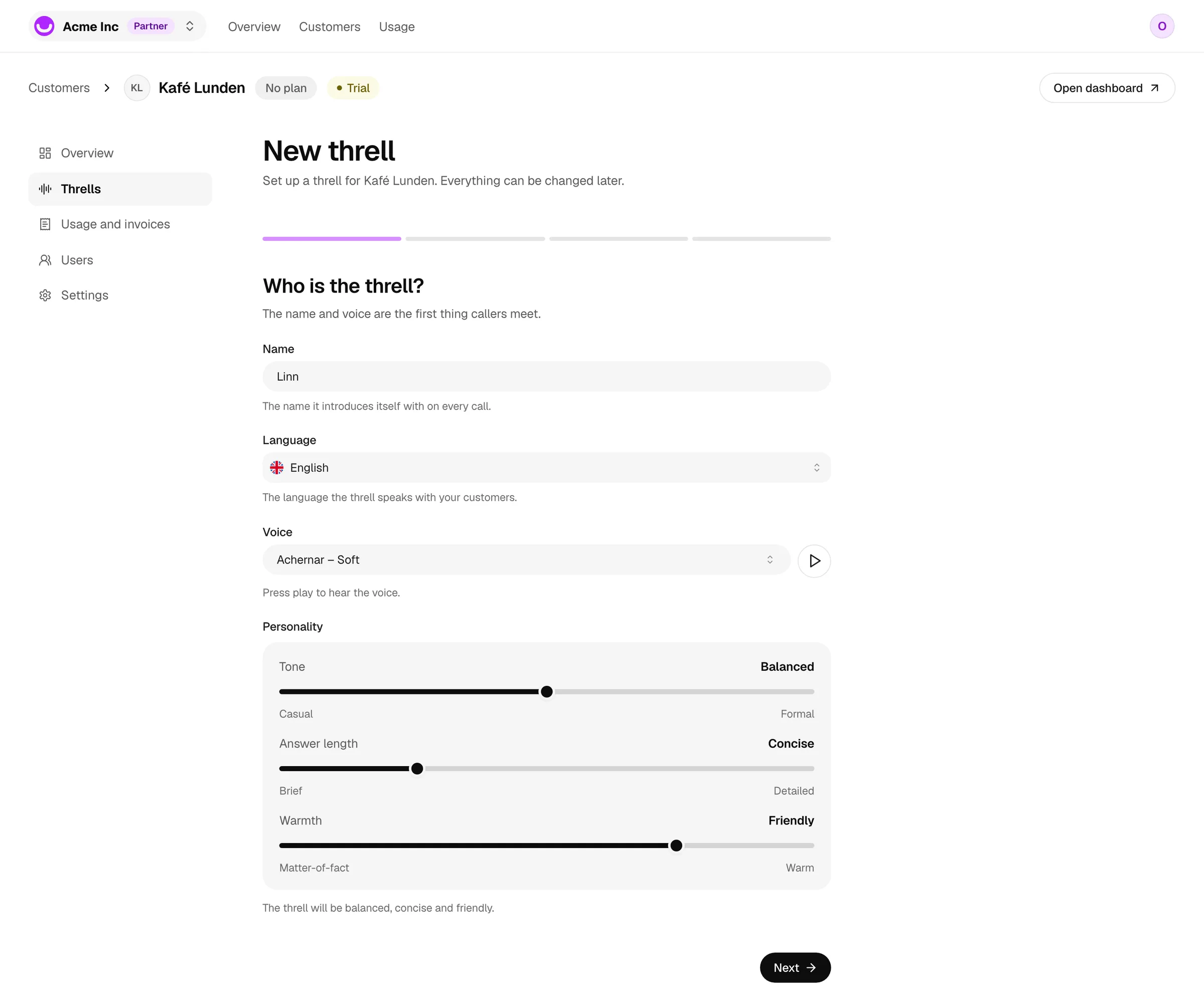Go to Customers in top navigation
1204x997 pixels.
[x=330, y=27]
